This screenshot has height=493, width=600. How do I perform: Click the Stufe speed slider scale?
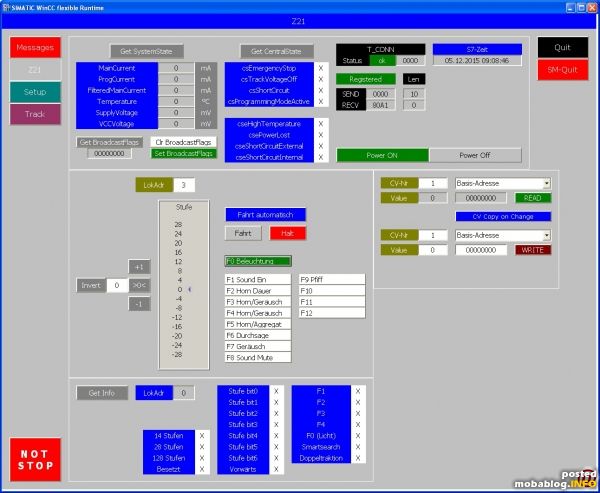coord(184,285)
